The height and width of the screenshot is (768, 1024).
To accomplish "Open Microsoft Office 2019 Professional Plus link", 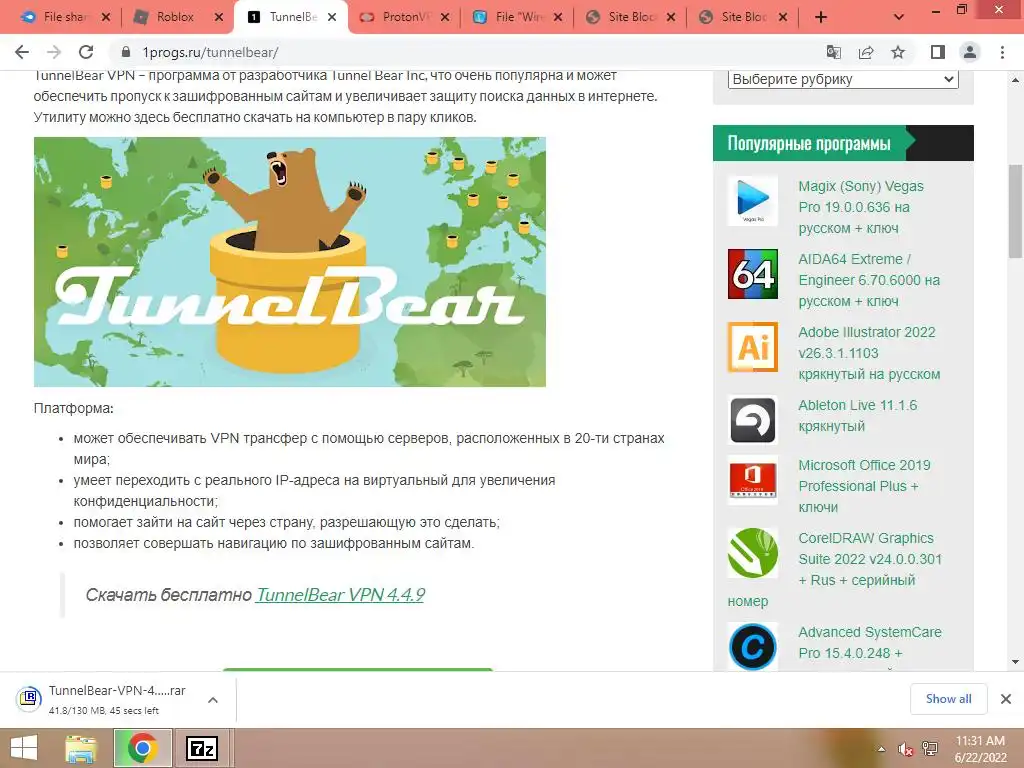I will [x=864, y=486].
